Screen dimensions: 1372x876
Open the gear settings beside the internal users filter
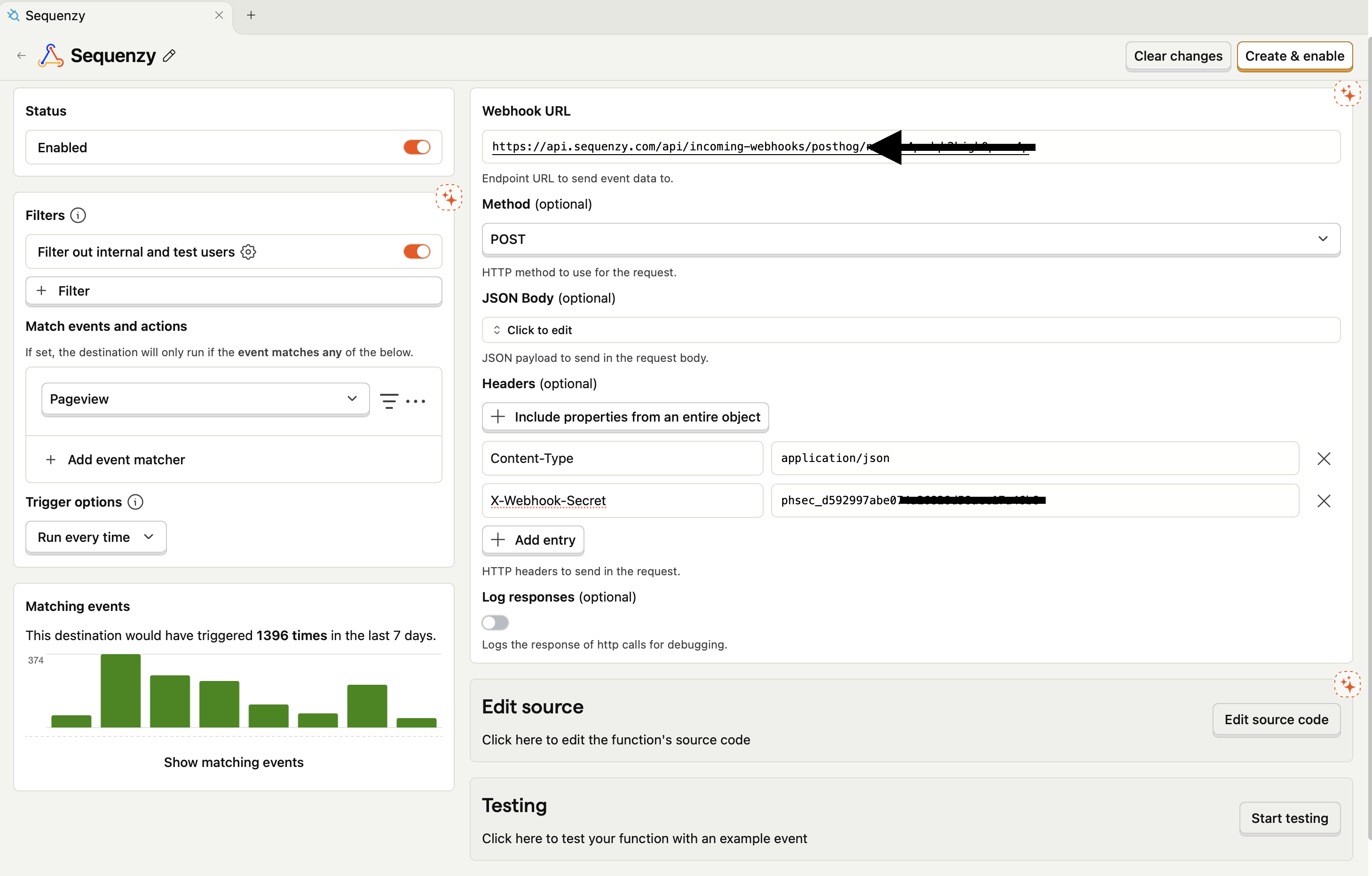248,251
